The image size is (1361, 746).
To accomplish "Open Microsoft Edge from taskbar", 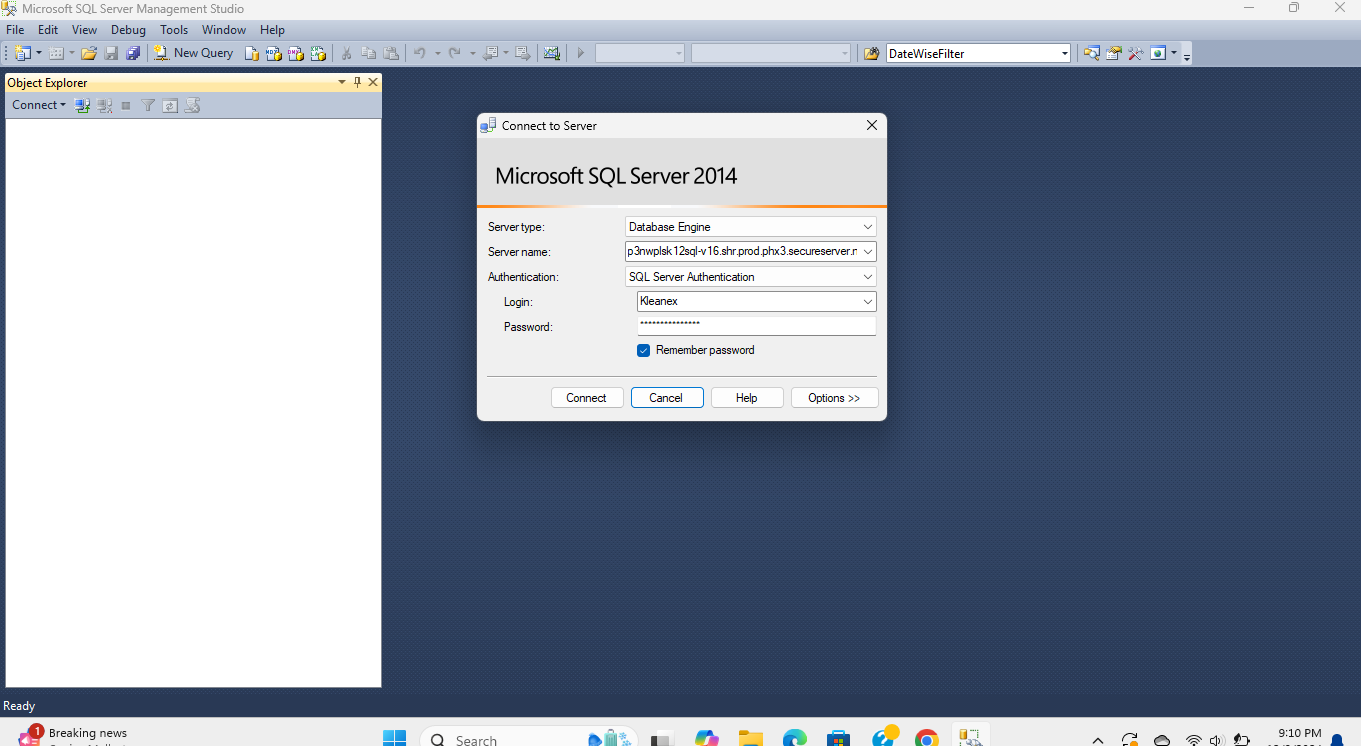I will pyautogui.click(x=794, y=738).
